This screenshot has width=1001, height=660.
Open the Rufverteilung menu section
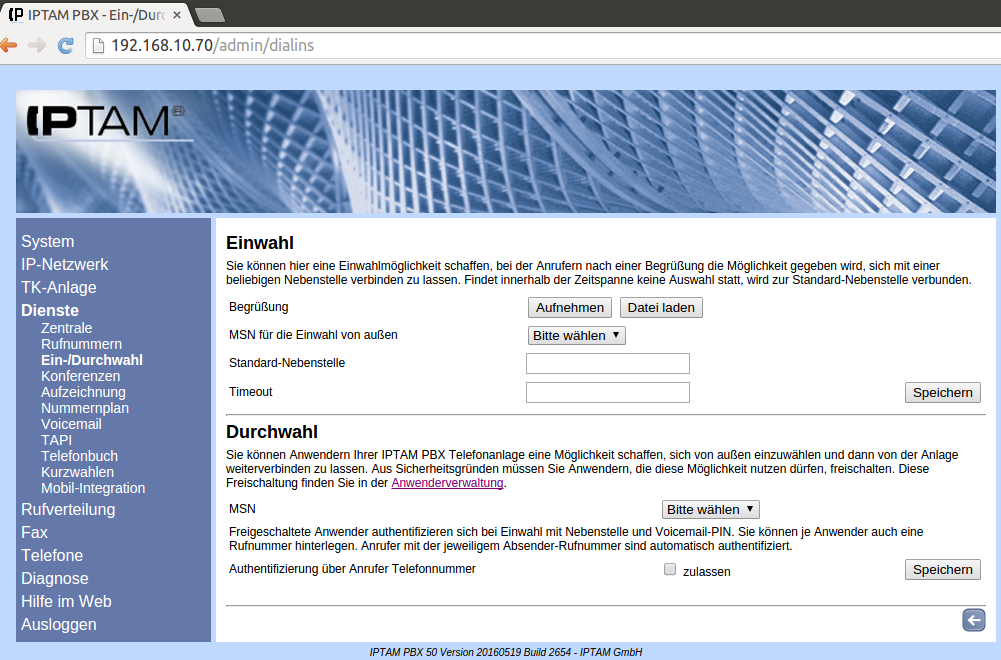68,509
